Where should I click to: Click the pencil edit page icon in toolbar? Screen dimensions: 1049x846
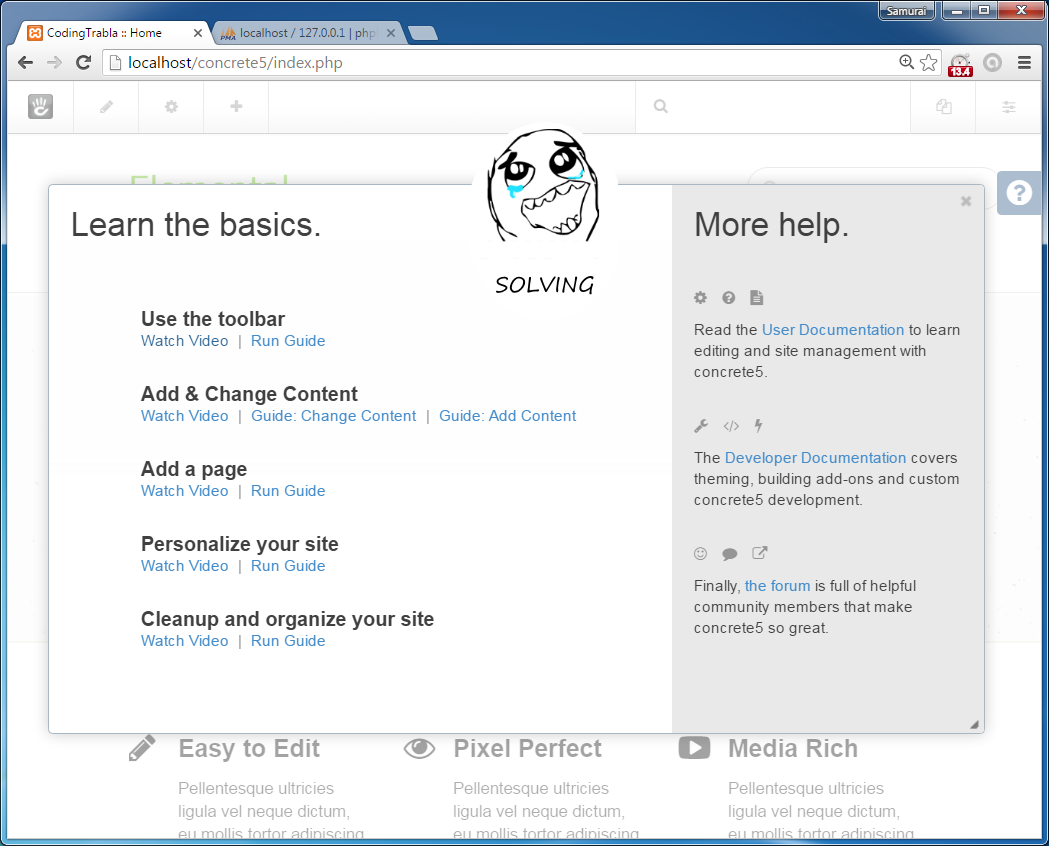coord(106,106)
